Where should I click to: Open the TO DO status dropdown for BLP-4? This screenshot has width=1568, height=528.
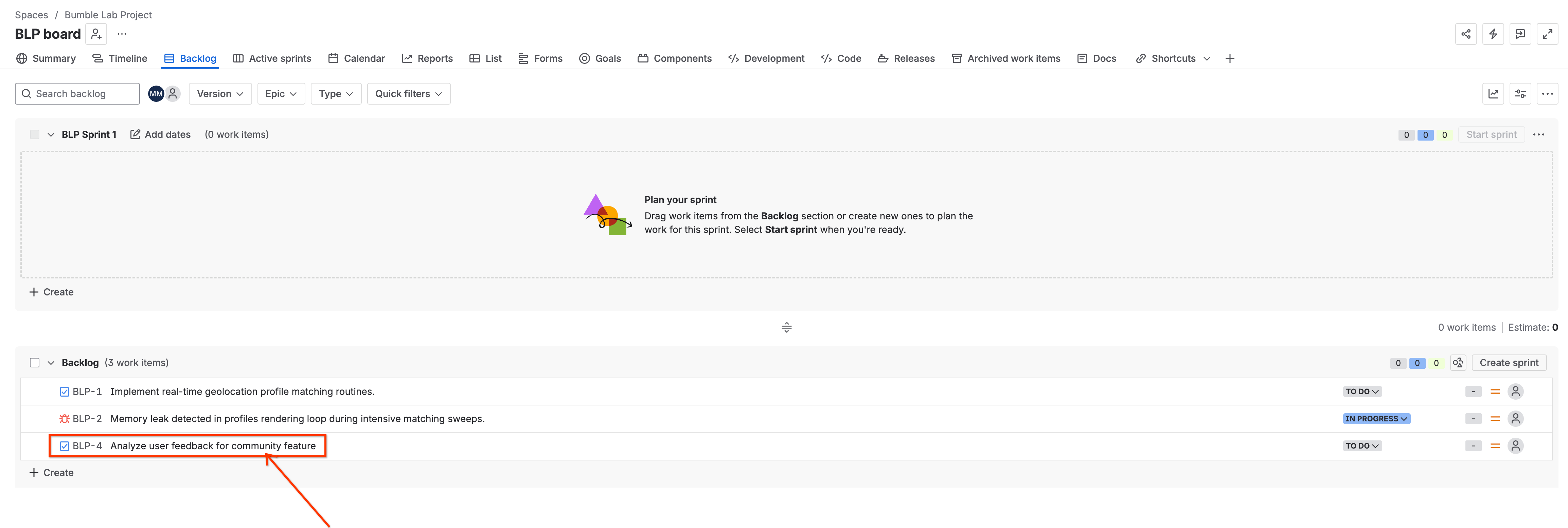point(1362,446)
